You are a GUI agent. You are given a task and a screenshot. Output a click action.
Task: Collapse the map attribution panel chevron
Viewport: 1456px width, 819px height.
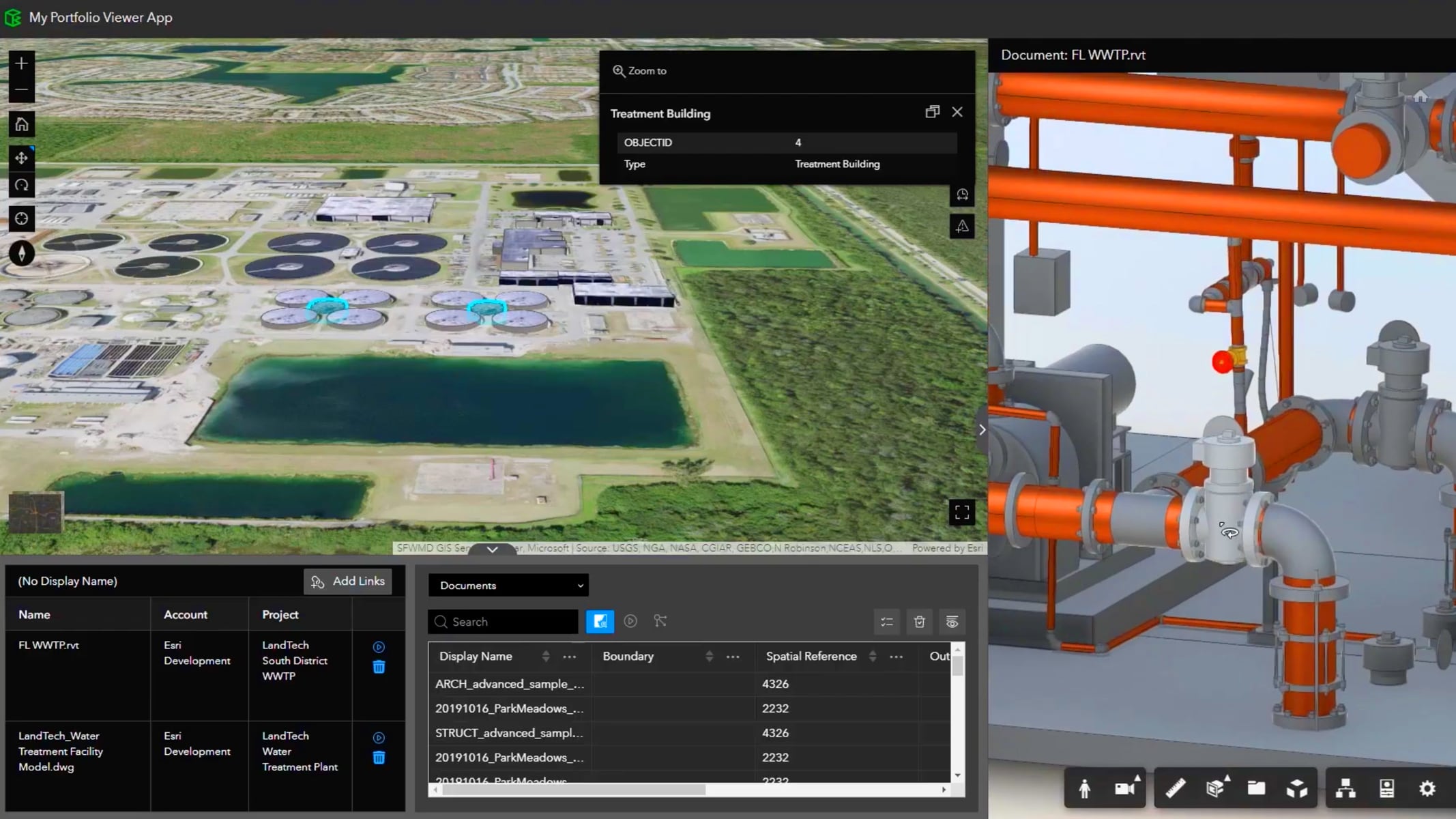point(493,549)
